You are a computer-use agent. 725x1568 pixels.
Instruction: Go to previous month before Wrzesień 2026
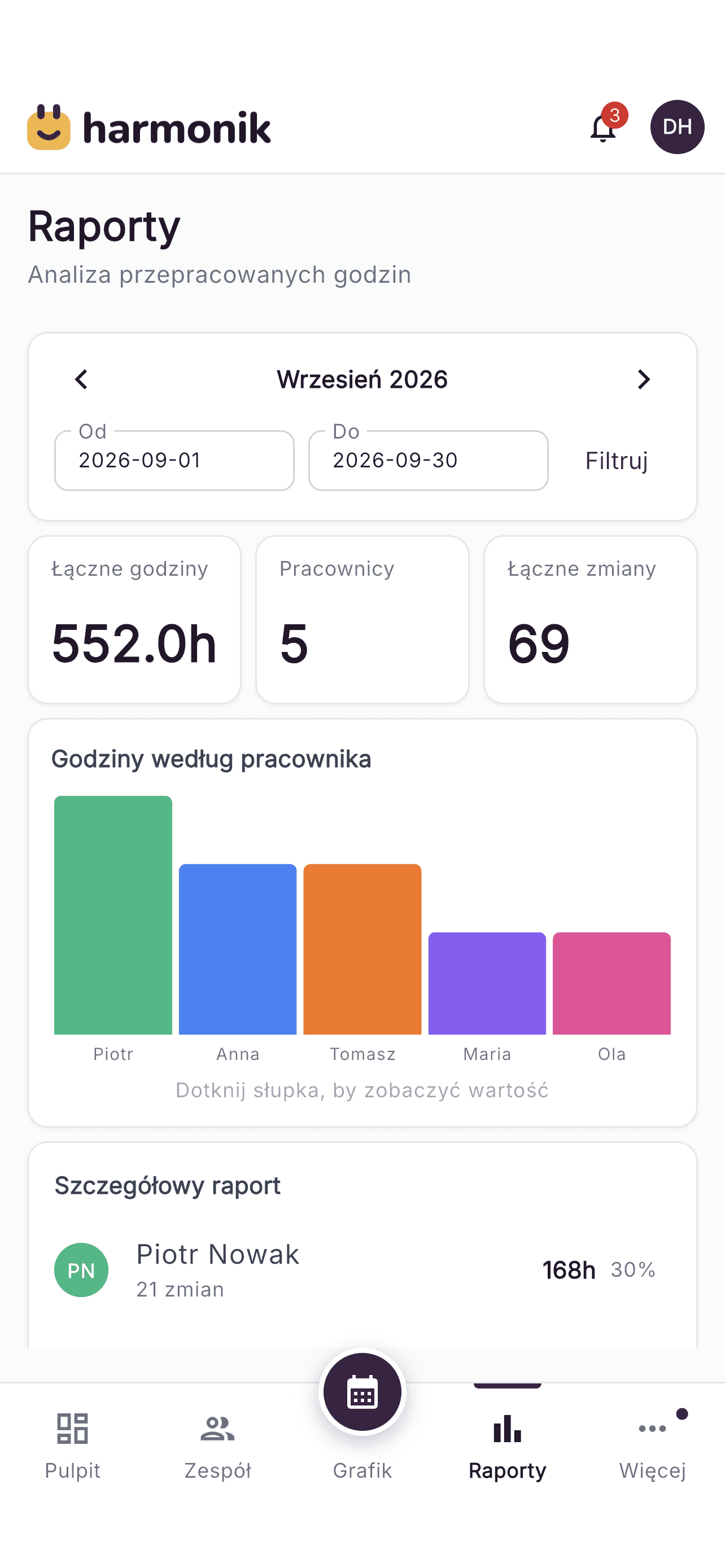pos(81,379)
